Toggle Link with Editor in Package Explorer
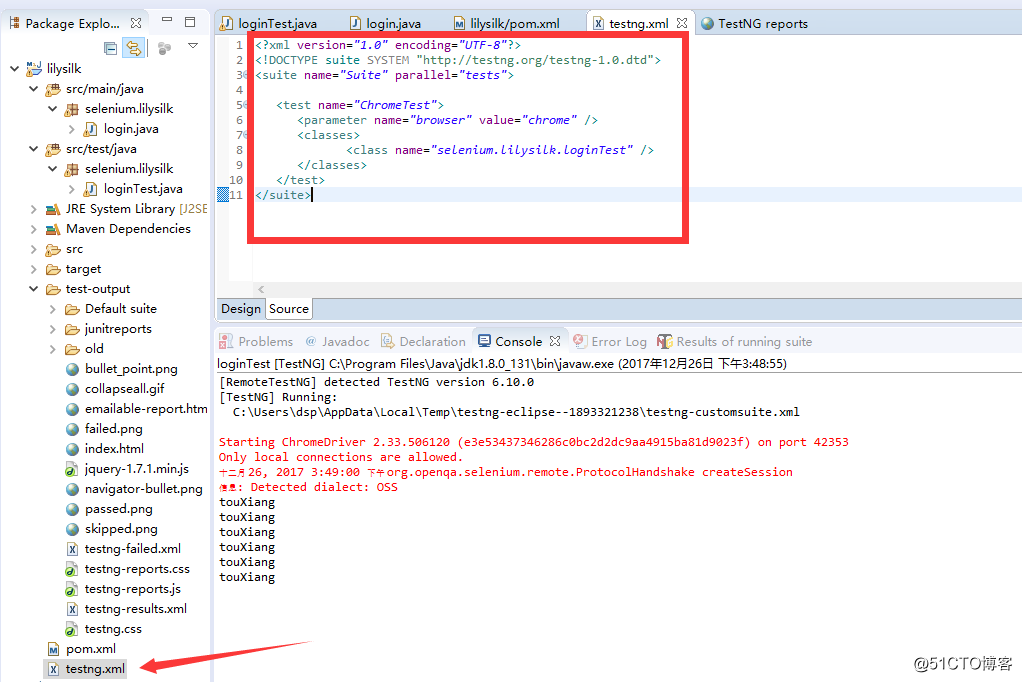The width and height of the screenshot is (1022, 682). 134,48
